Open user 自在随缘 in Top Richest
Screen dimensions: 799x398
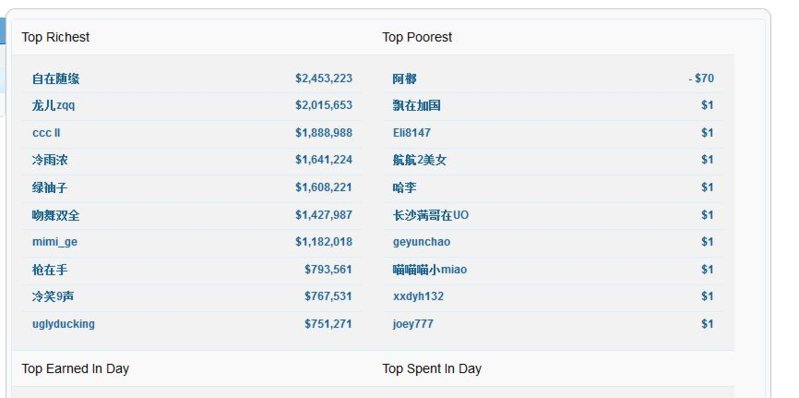tap(56, 78)
